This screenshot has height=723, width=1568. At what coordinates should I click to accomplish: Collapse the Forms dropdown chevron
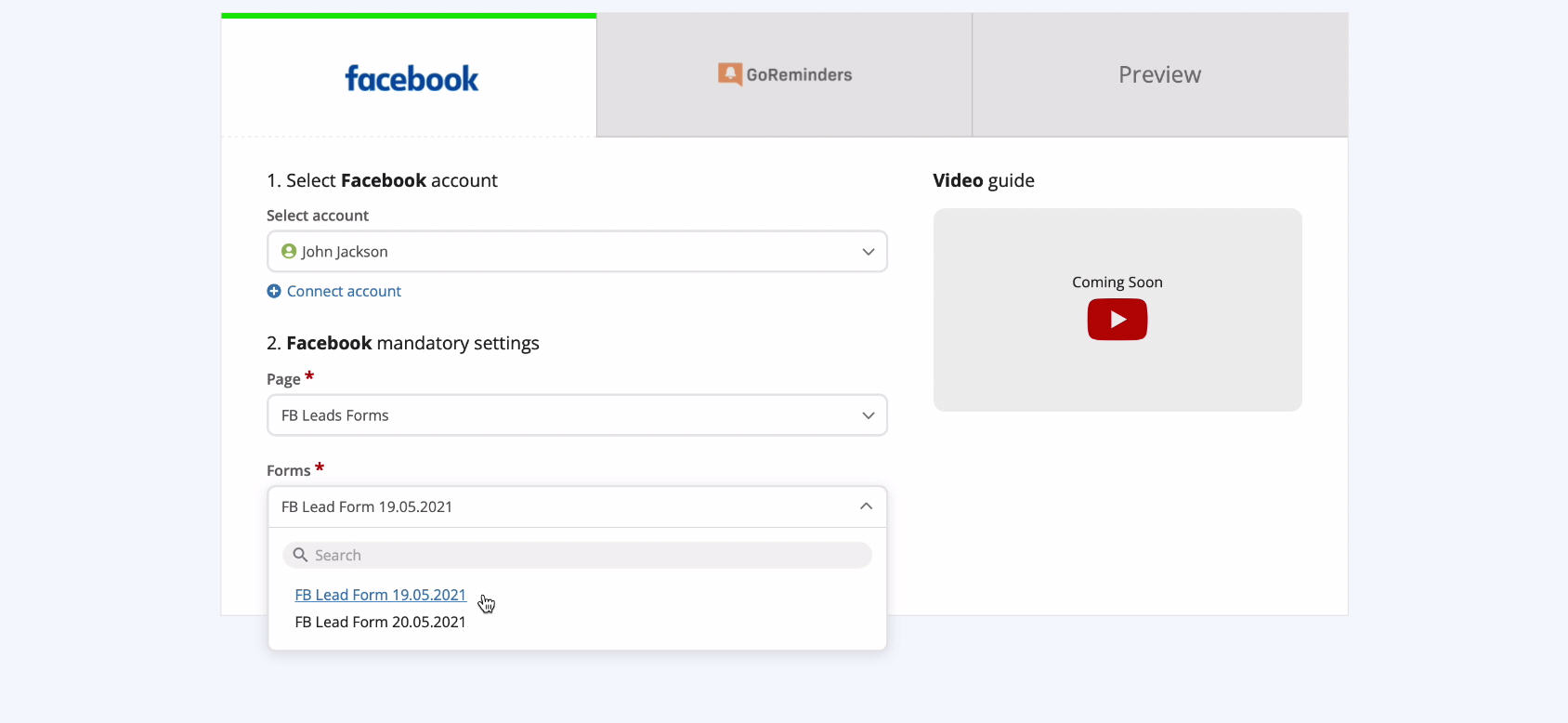(866, 506)
